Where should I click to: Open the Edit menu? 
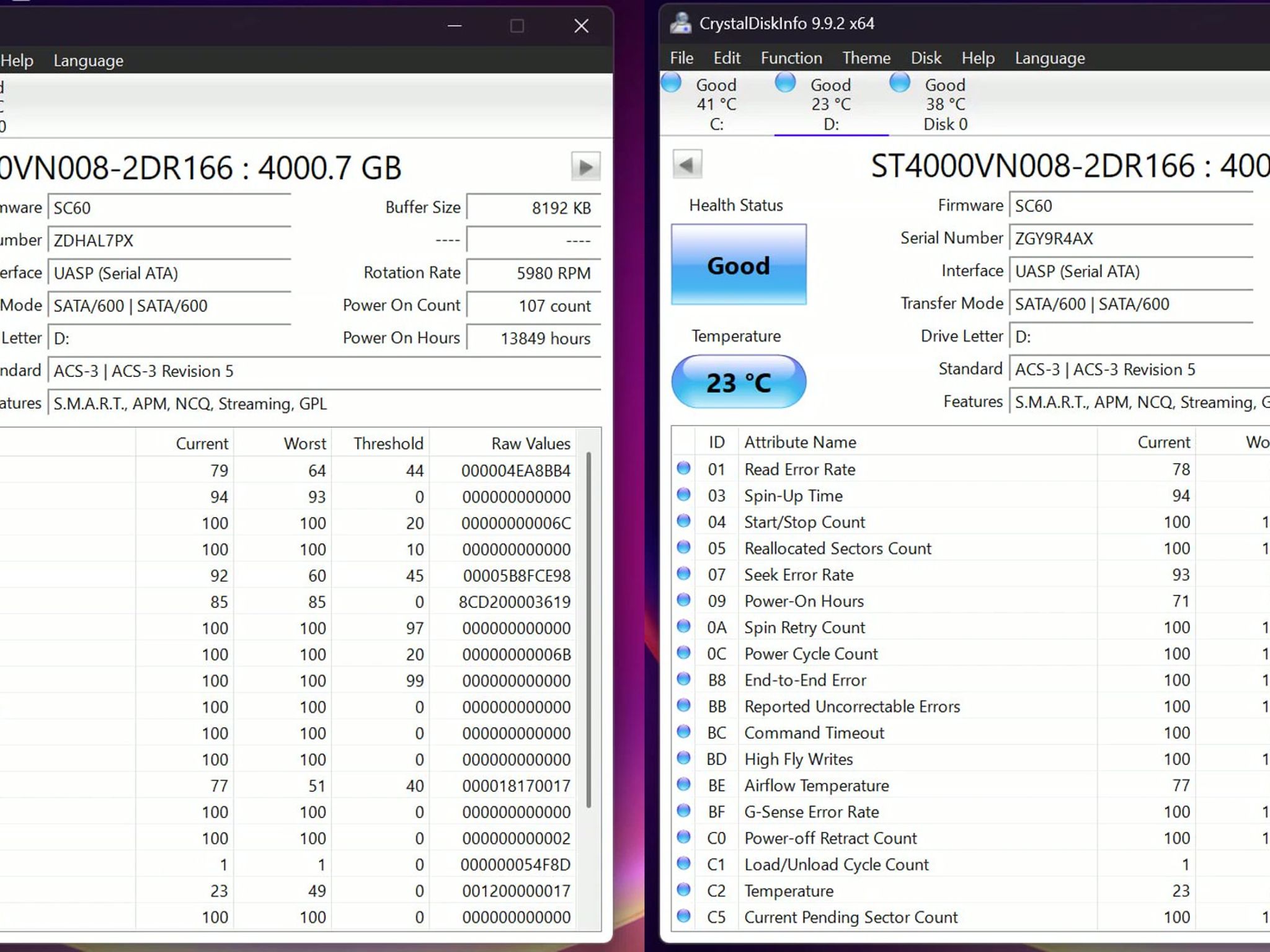pyautogui.click(x=727, y=58)
